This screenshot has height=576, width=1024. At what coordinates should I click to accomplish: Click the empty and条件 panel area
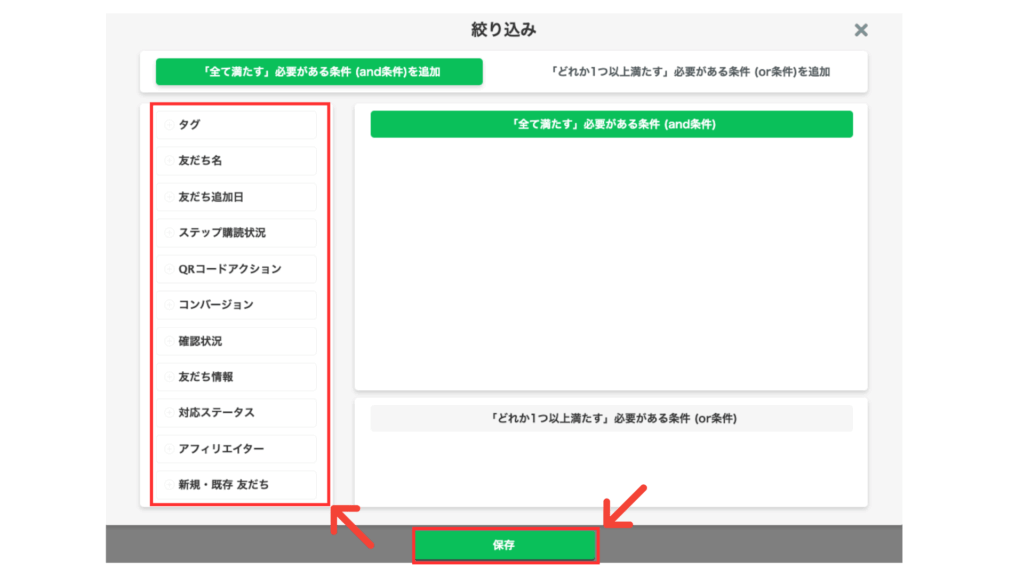point(611,260)
